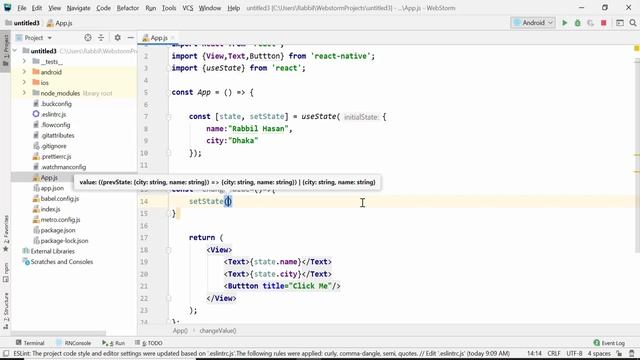
Task: Open Project panel settings gear
Action: click(x=118, y=38)
